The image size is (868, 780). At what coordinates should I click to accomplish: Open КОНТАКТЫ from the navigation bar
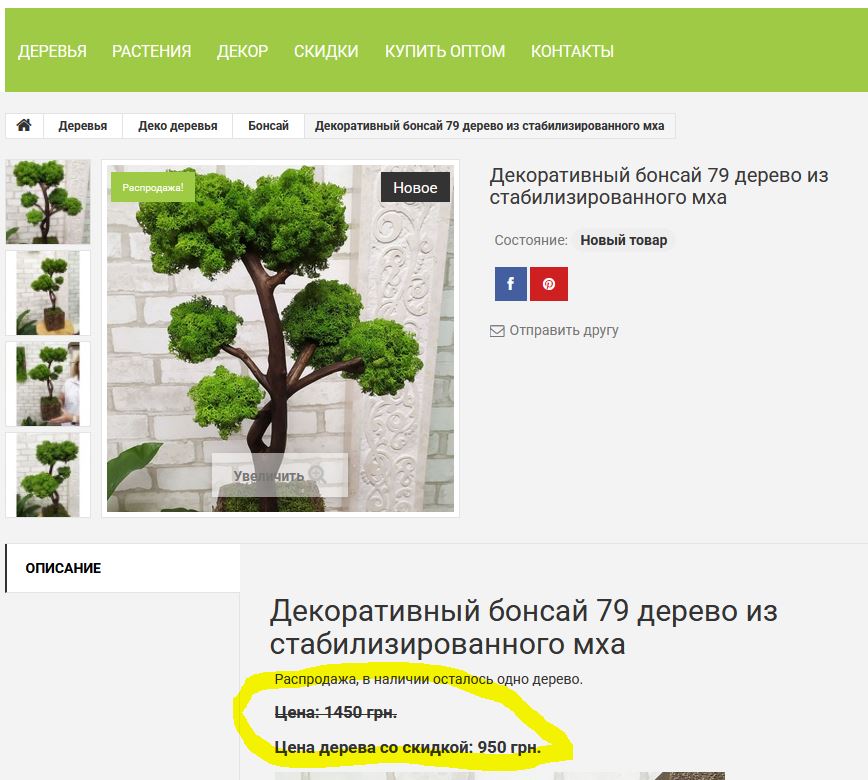573,51
